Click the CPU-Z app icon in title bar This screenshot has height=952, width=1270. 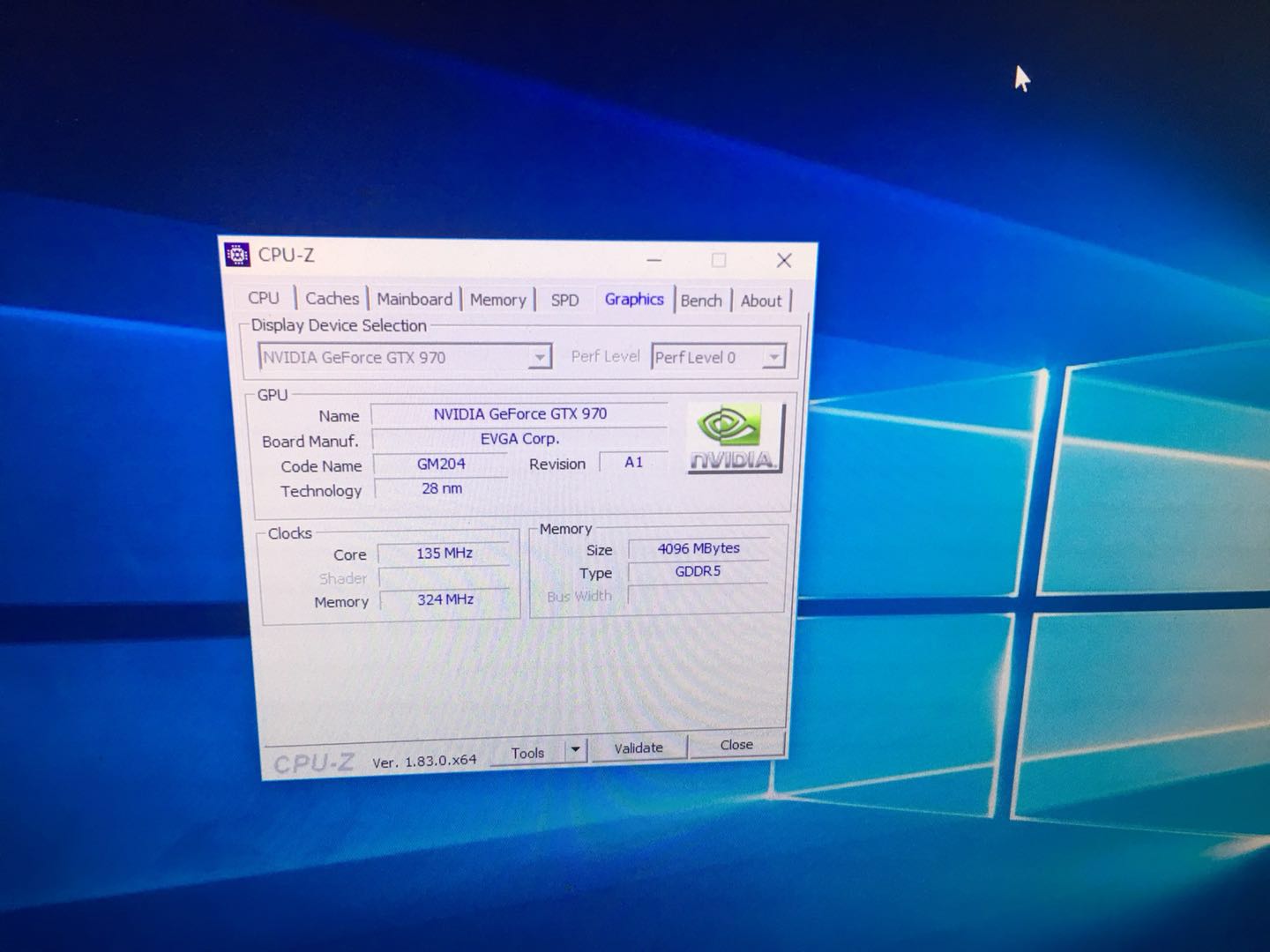236,254
